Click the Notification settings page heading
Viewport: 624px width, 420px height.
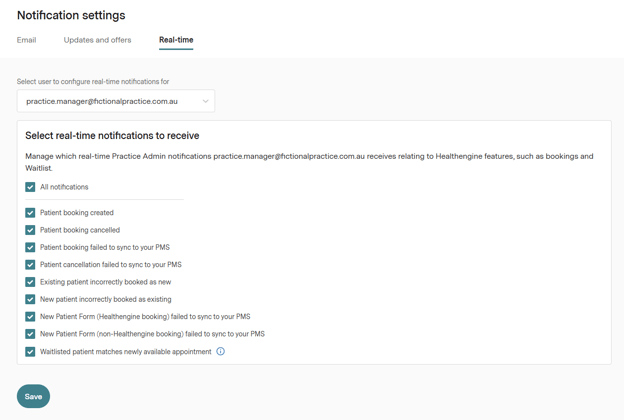tap(71, 16)
